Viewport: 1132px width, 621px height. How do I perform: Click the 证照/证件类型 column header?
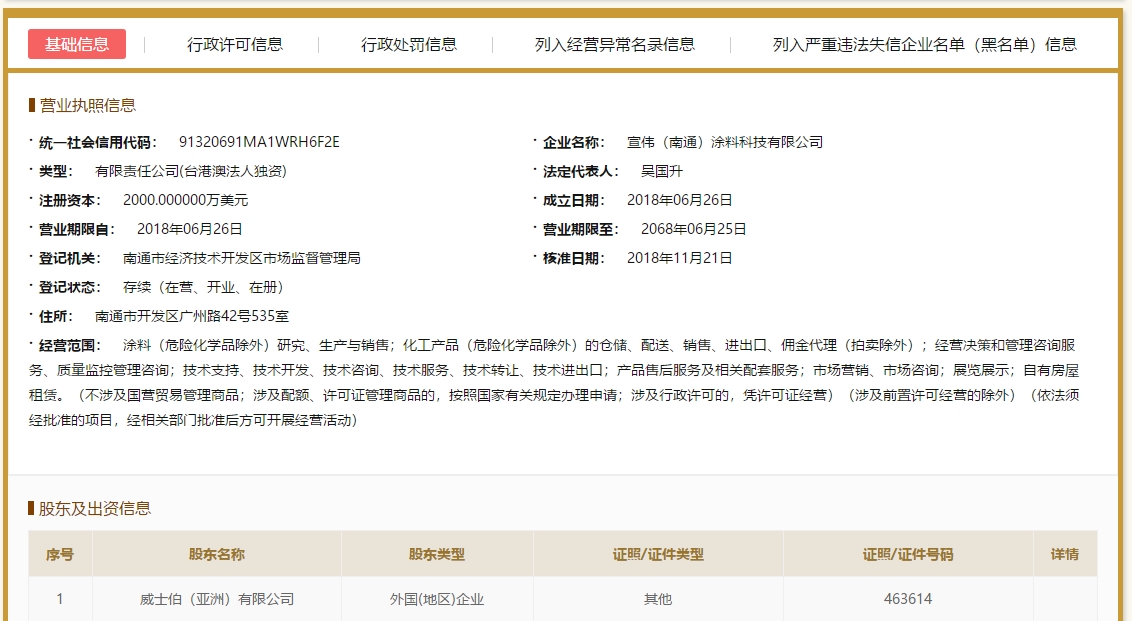click(x=658, y=554)
